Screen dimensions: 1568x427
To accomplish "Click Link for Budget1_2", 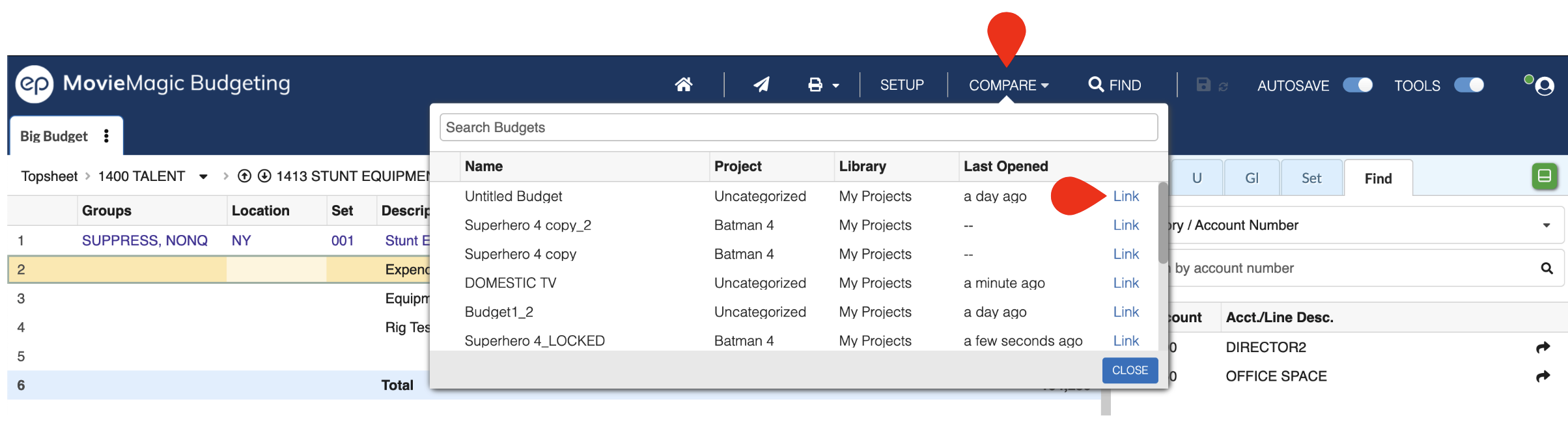I will 1126,312.
